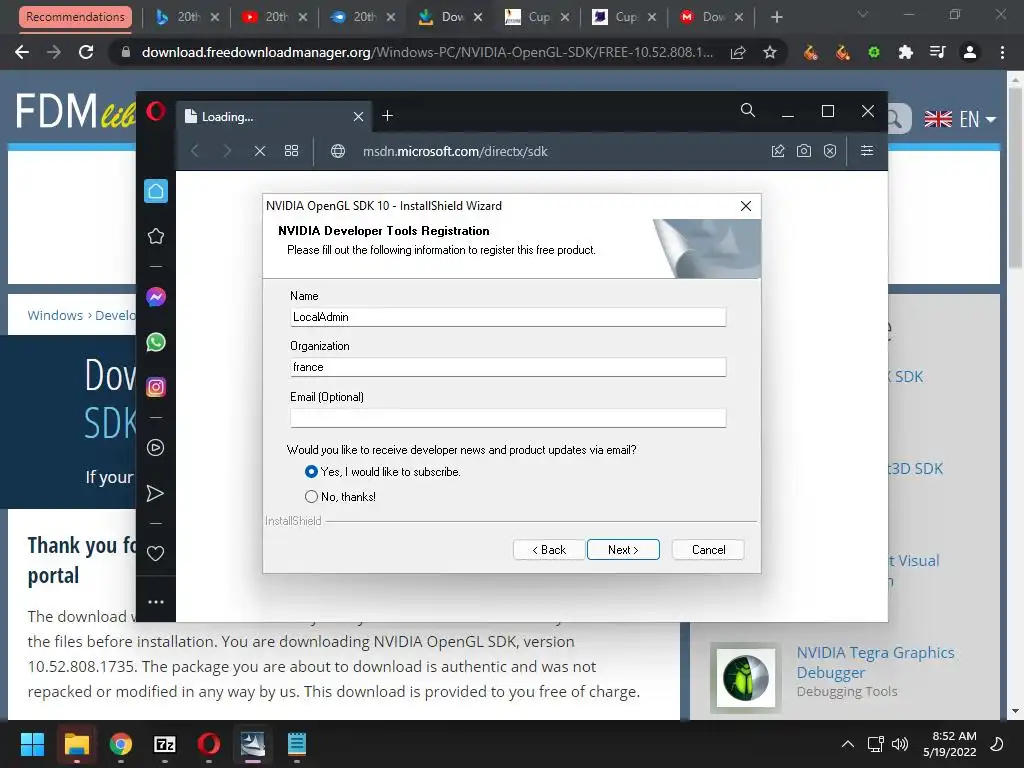This screenshot has height=768, width=1024.
Task: Click Cancel in the NVIDIA installer
Action: [x=709, y=550]
